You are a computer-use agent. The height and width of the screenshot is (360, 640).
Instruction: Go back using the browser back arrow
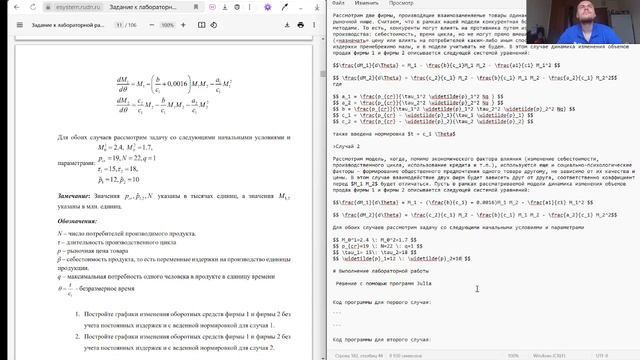pos(17,7)
